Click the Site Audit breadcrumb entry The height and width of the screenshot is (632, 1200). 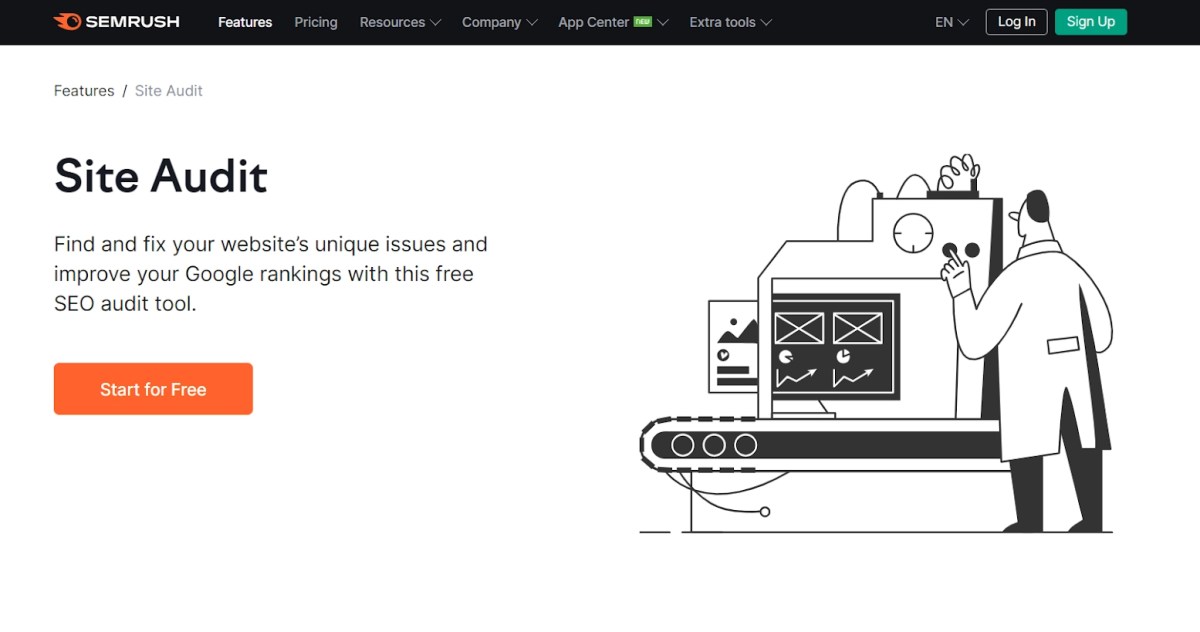168,90
